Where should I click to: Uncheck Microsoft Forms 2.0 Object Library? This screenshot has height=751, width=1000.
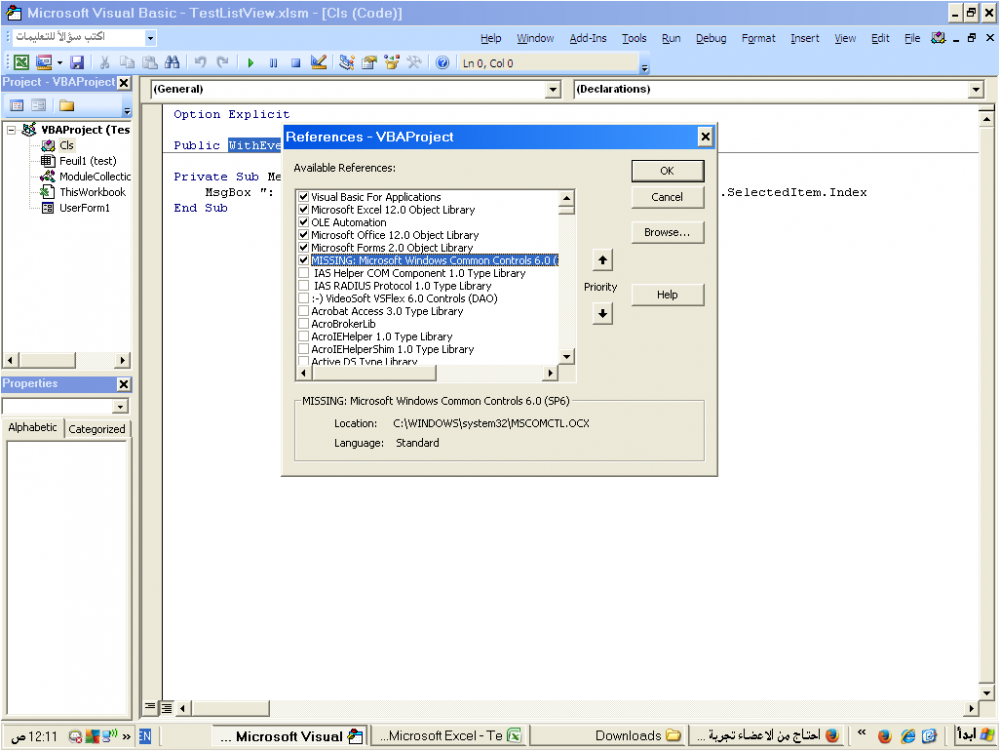pos(304,247)
